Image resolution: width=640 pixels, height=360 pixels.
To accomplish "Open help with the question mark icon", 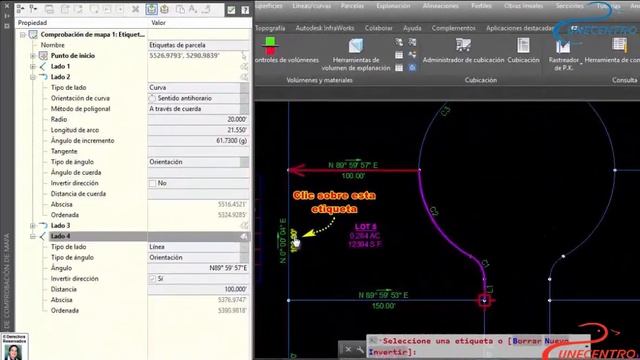I will point(245,10).
